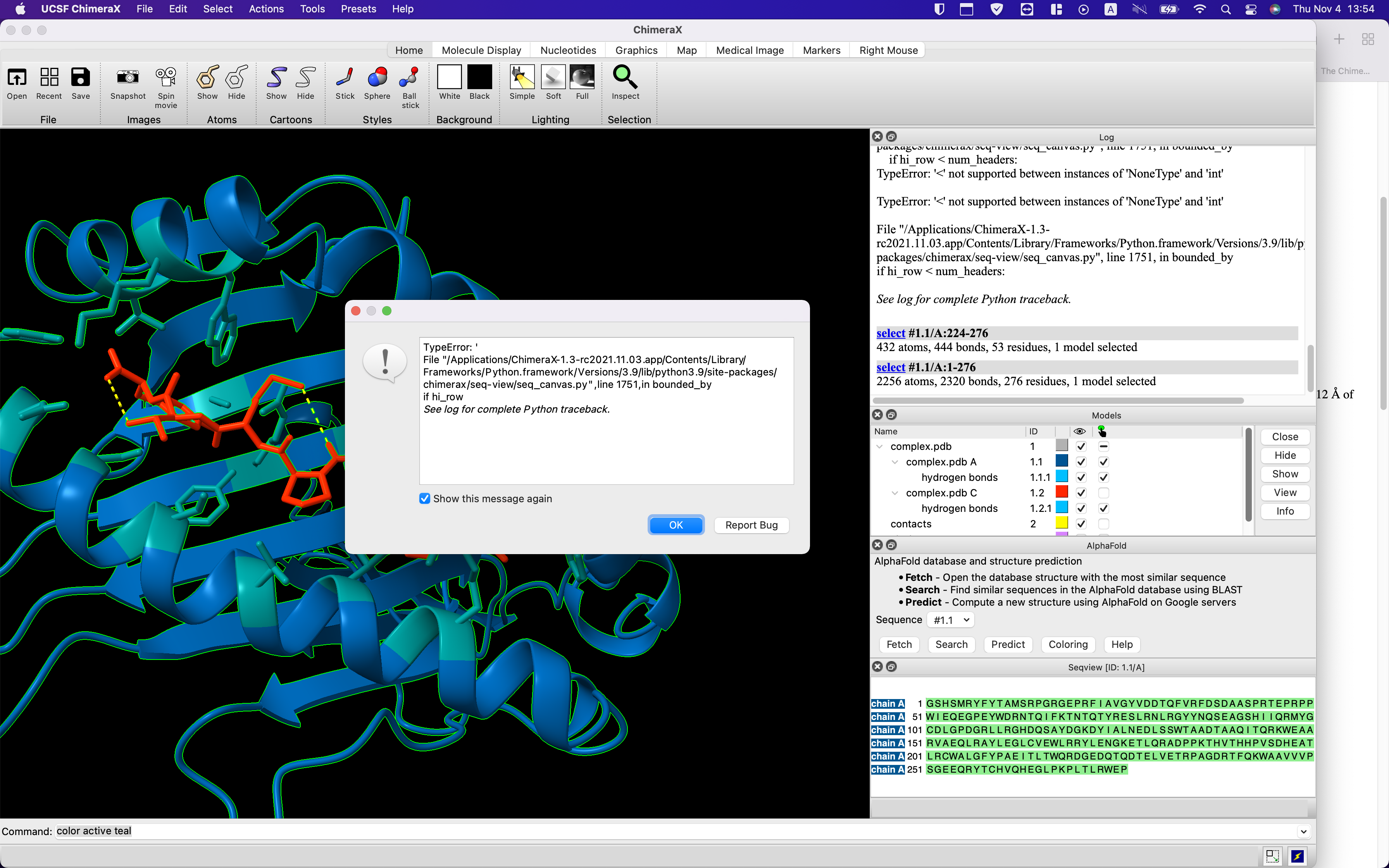This screenshot has width=1389, height=868.
Task: Enable selection checkbox for contacts model
Action: click(x=1103, y=524)
